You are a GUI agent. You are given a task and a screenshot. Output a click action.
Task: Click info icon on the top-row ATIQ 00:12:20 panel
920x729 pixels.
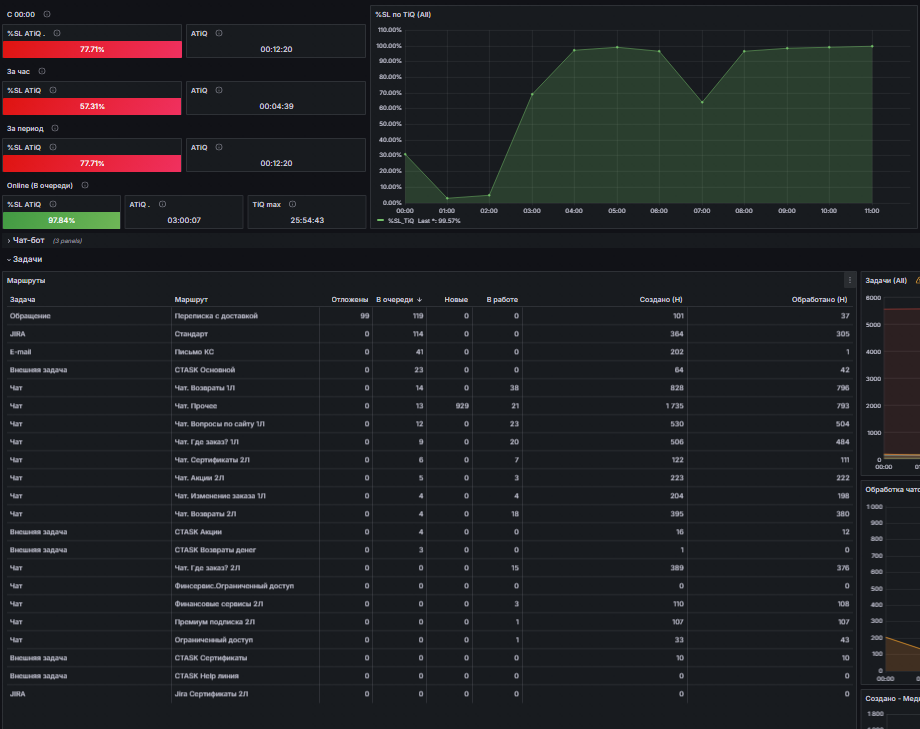click(x=219, y=33)
